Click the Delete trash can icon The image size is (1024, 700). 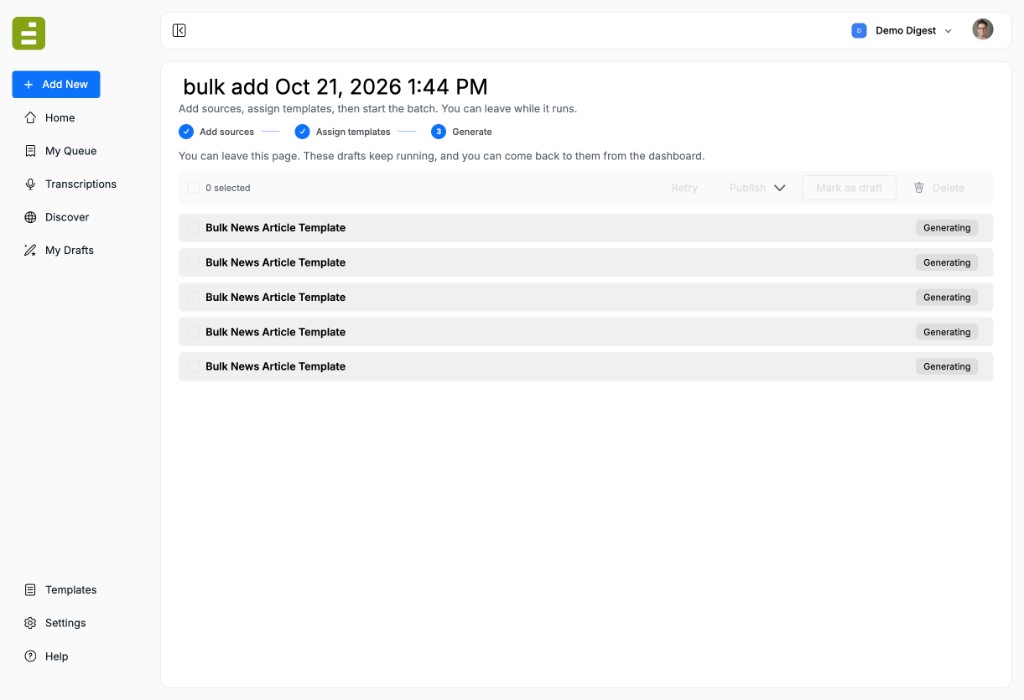919,188
